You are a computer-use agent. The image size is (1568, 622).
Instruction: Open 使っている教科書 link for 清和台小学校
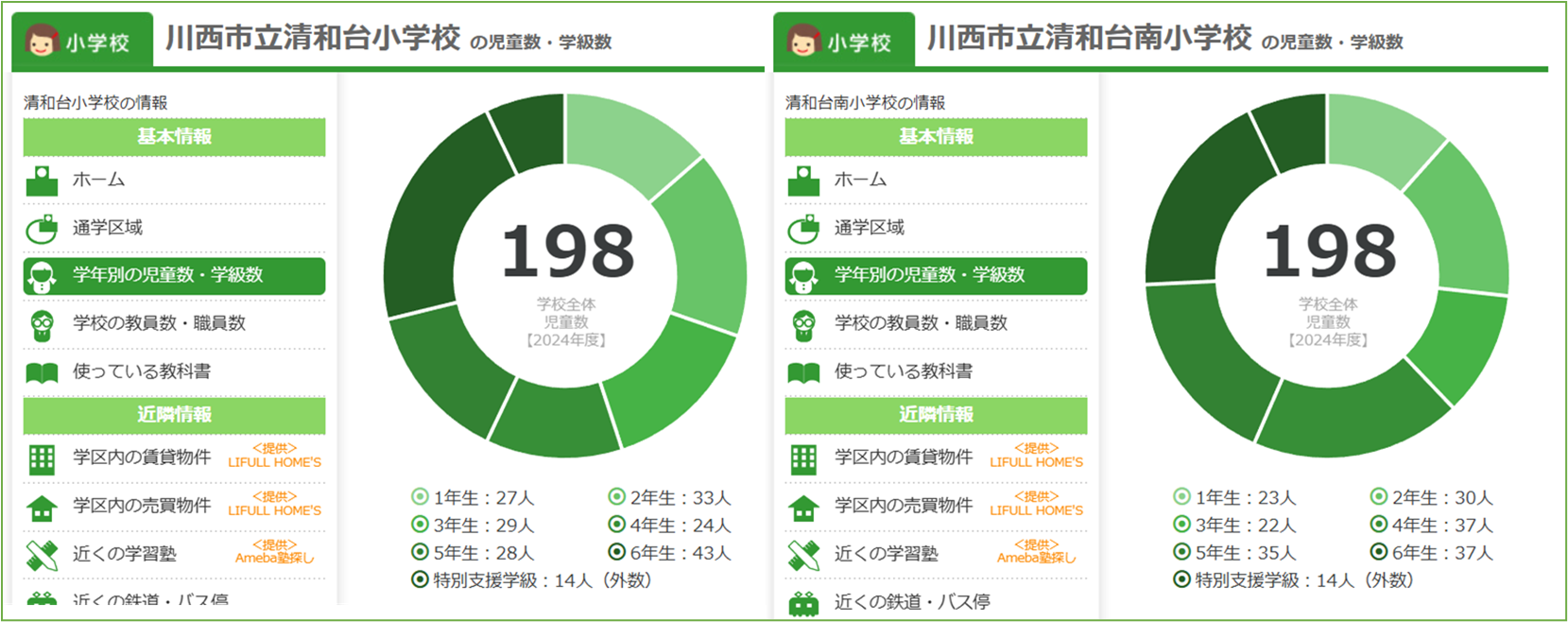pos(142,371)
